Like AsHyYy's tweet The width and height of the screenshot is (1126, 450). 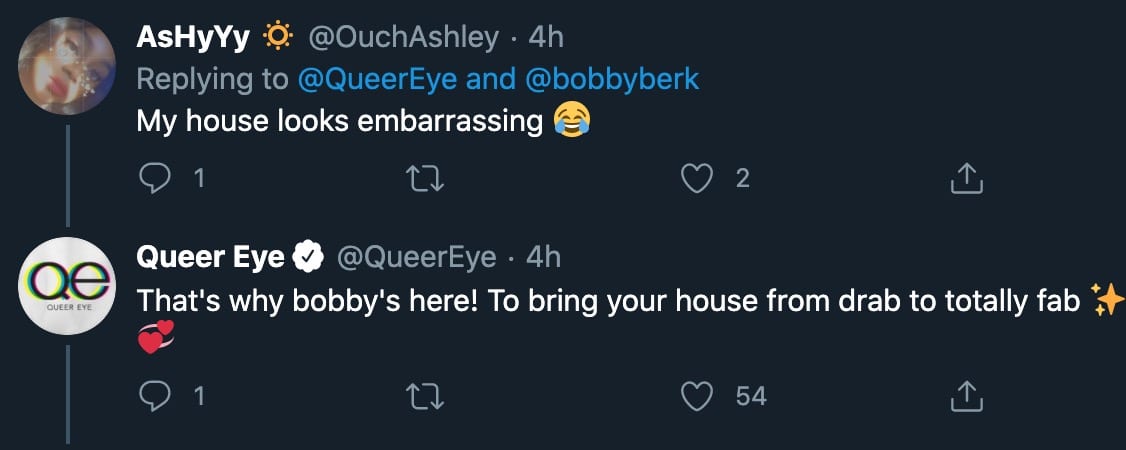(696, 179)
